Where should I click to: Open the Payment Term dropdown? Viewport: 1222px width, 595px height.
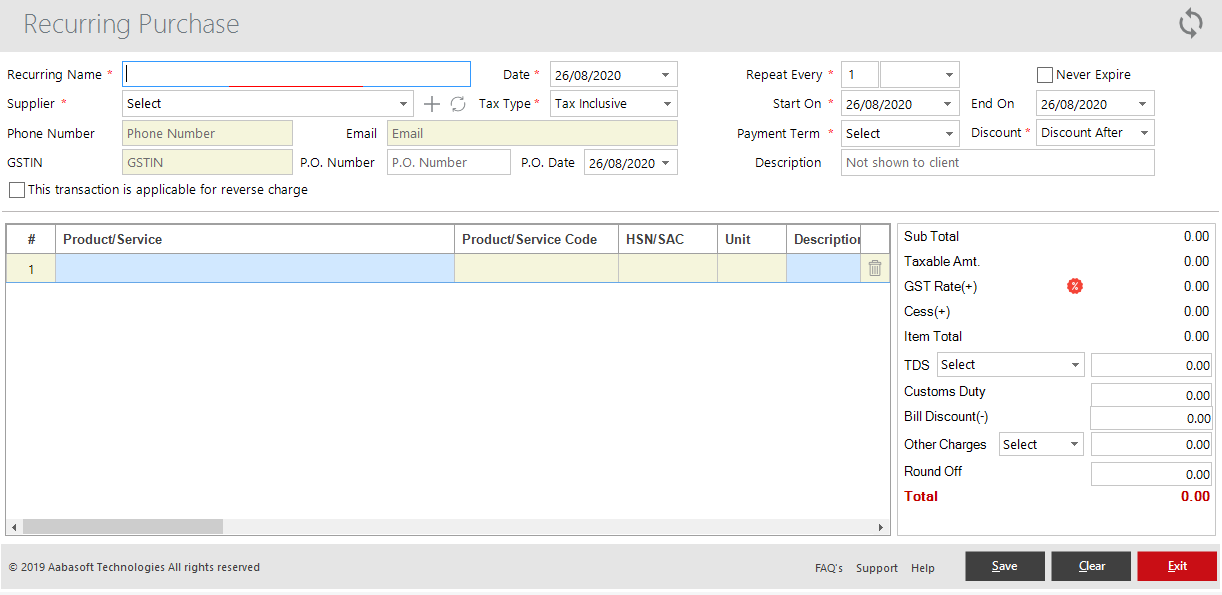(946, 132)
